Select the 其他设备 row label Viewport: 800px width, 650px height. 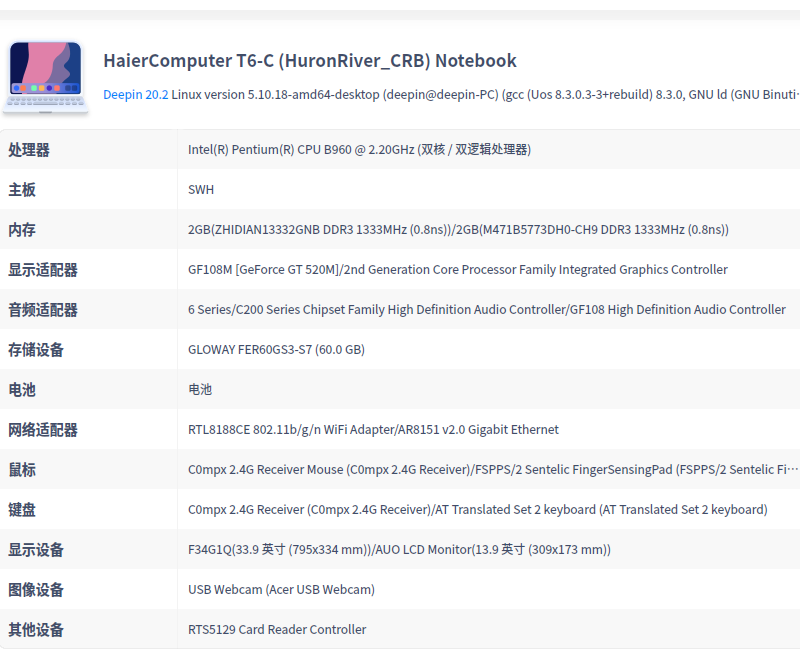click(36, 630)
